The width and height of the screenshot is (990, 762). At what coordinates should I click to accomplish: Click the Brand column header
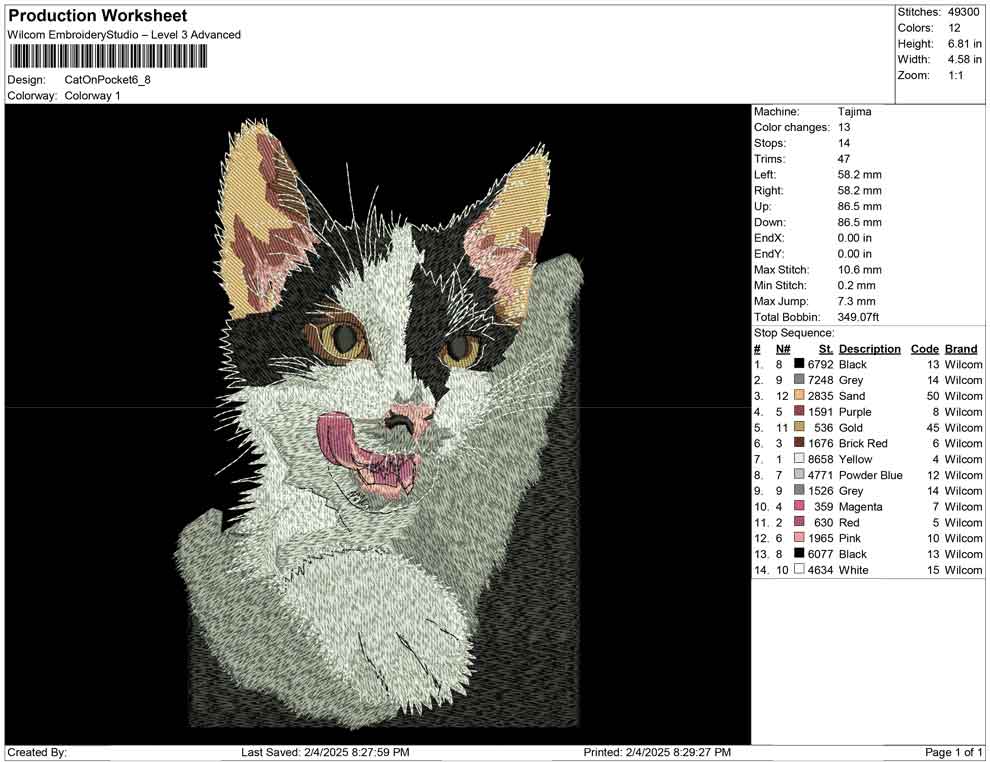(961, 349)
